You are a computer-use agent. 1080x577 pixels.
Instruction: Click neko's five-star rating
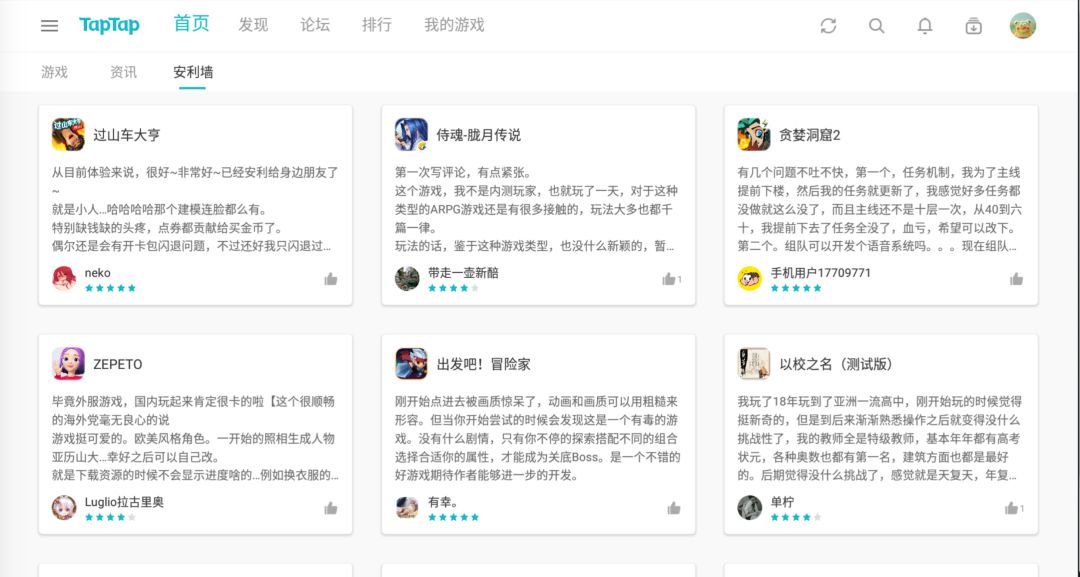click(110, 288)
